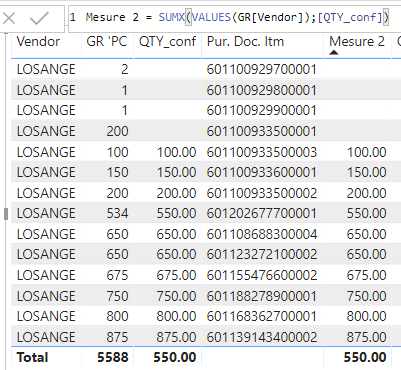Screen dimensions: 401x370
Task: Select cell 601188278900001
Action: click(x=261, y=296)
